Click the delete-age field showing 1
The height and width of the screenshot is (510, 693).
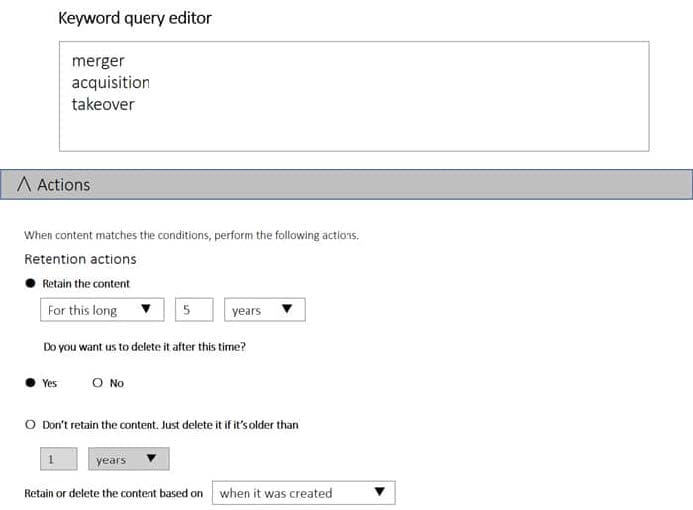(x=58, y=459)
